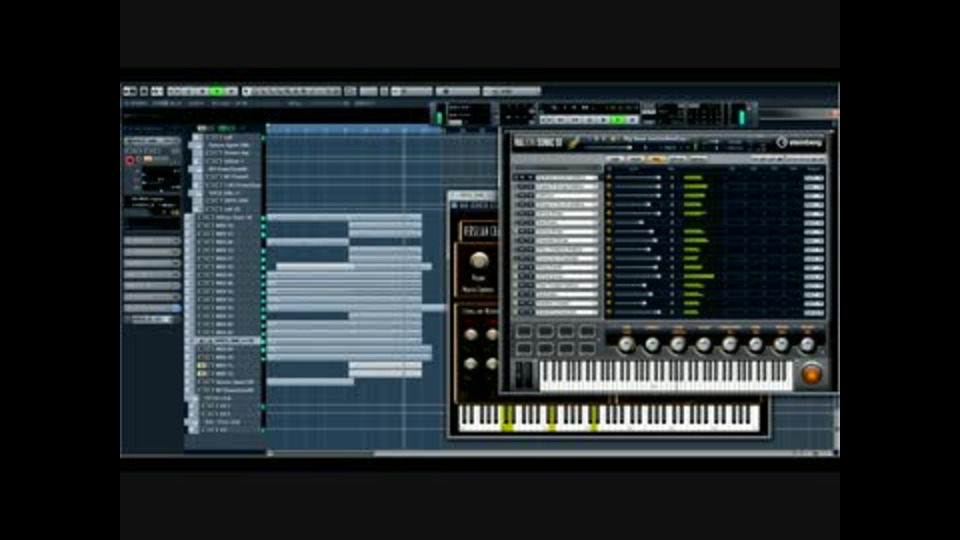Viewport: 960px width, 540px height.
Task: Toggle the On button for HALion slot 16
Action: pos(609,312)
